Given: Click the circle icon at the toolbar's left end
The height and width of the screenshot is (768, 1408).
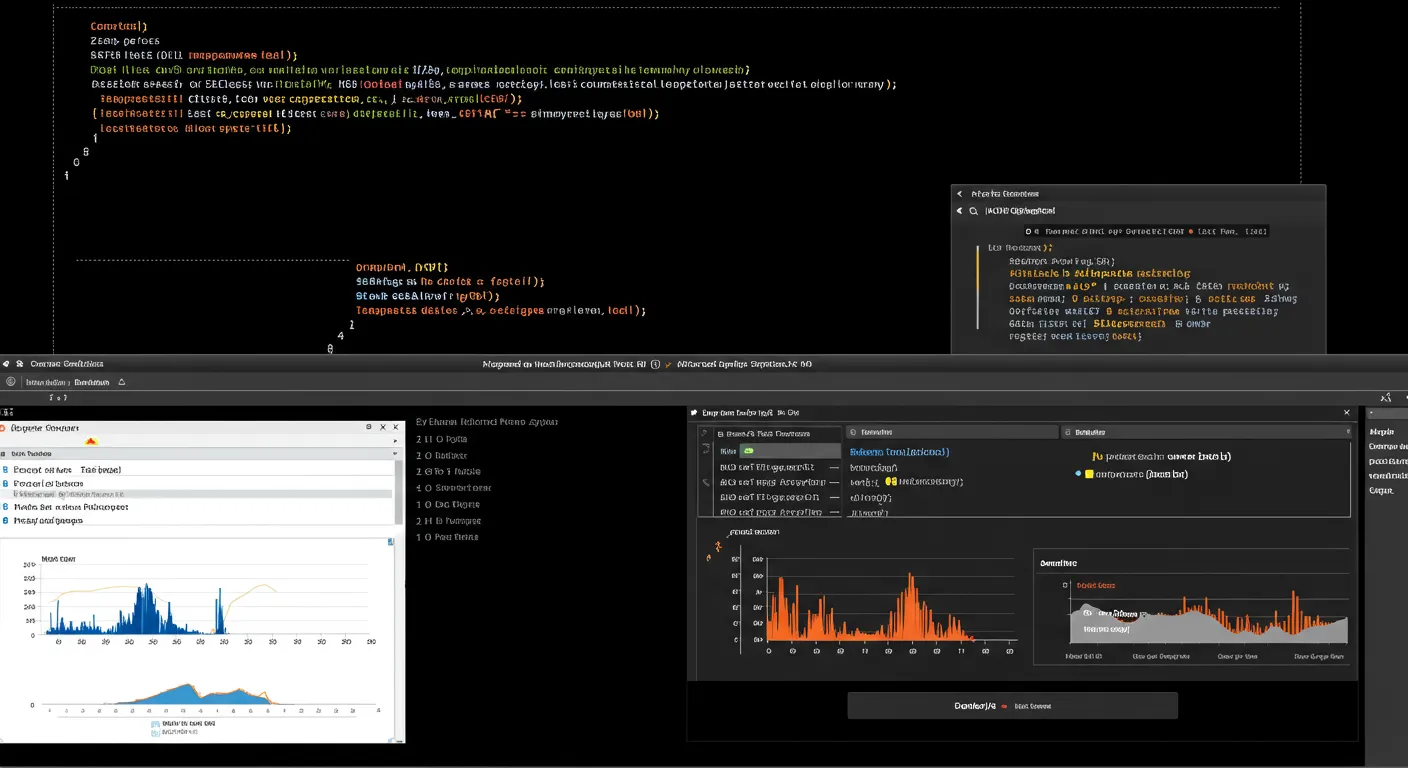Looking at the screenshot, I should coord(11,382).
